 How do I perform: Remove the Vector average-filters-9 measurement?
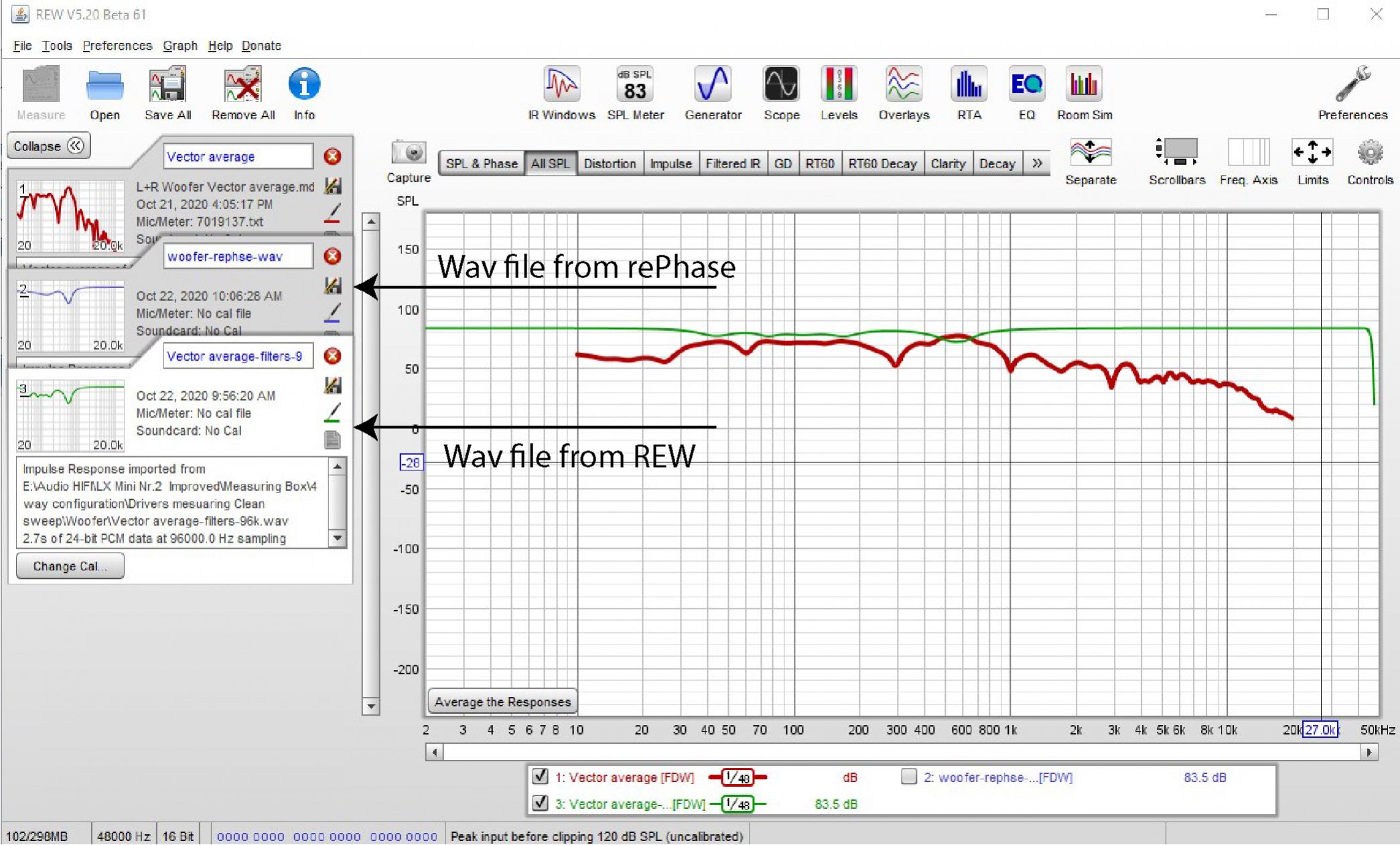(x=332, y=356)
